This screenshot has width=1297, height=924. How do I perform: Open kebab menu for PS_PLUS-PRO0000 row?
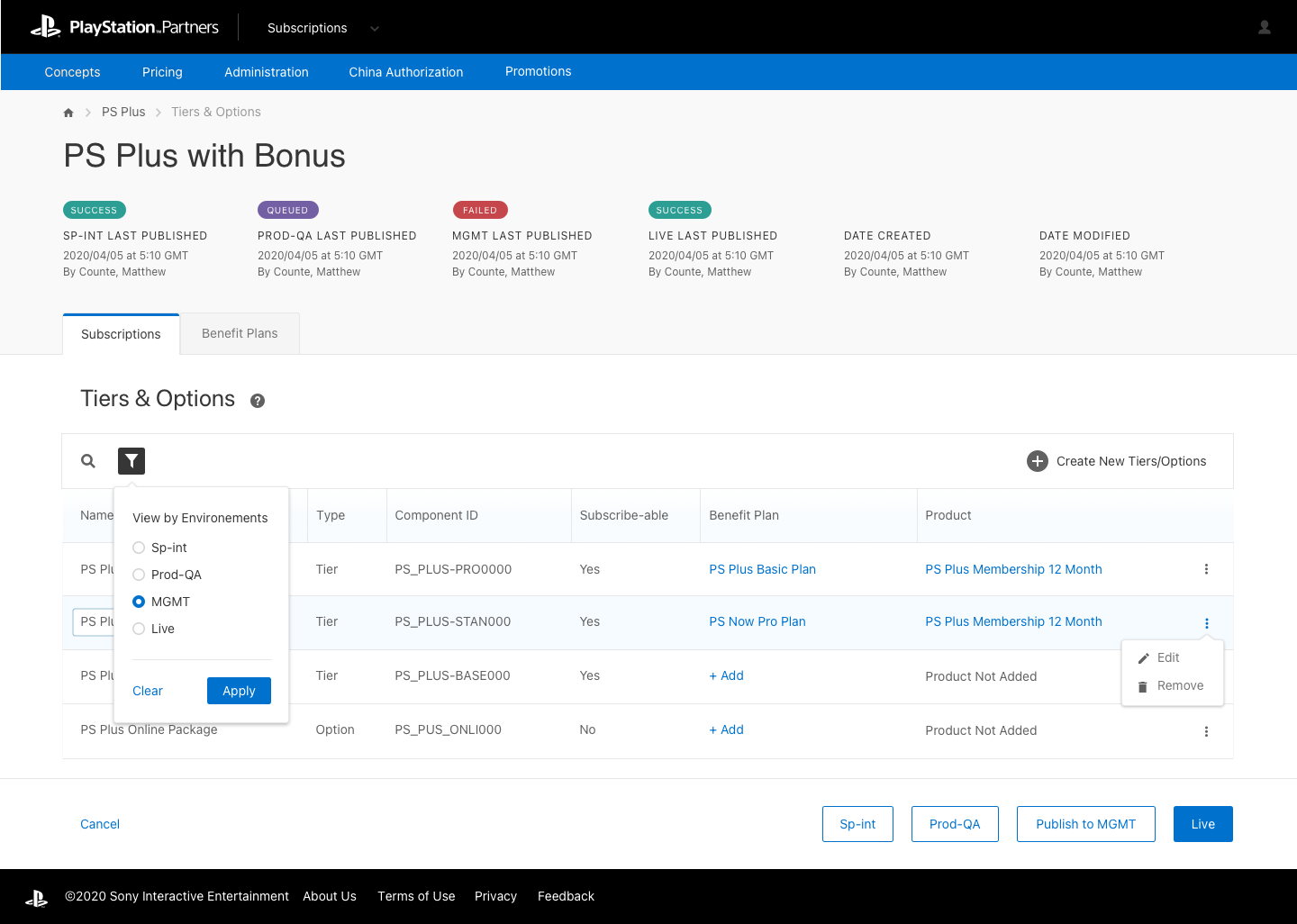1206,569
